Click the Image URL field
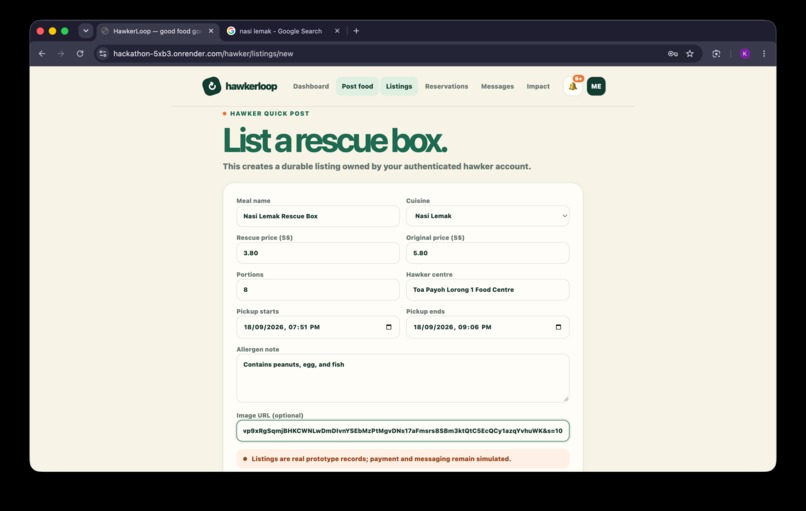Image resolution: width=806 pixels, height=511 pixels. click(402, 431)
